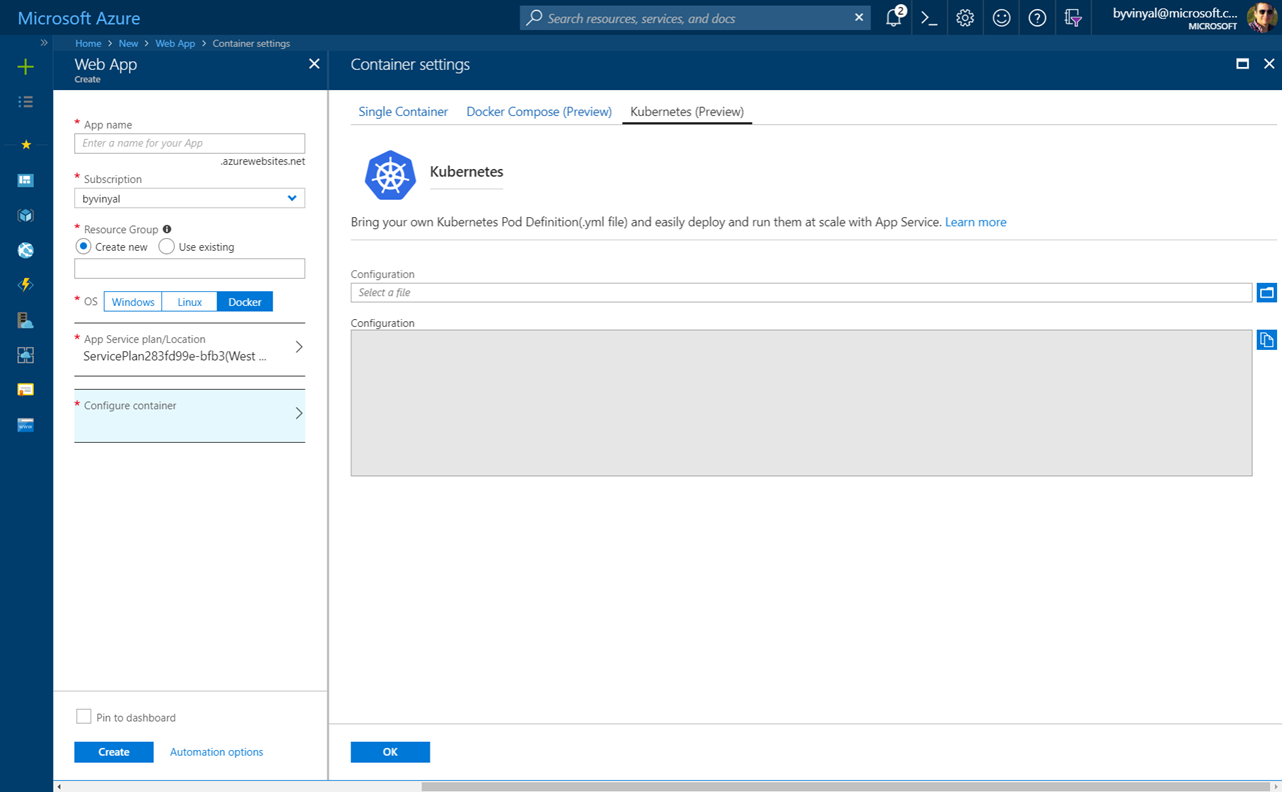Select the Create new radio button
1282x792 pixels.
(84, 247)
